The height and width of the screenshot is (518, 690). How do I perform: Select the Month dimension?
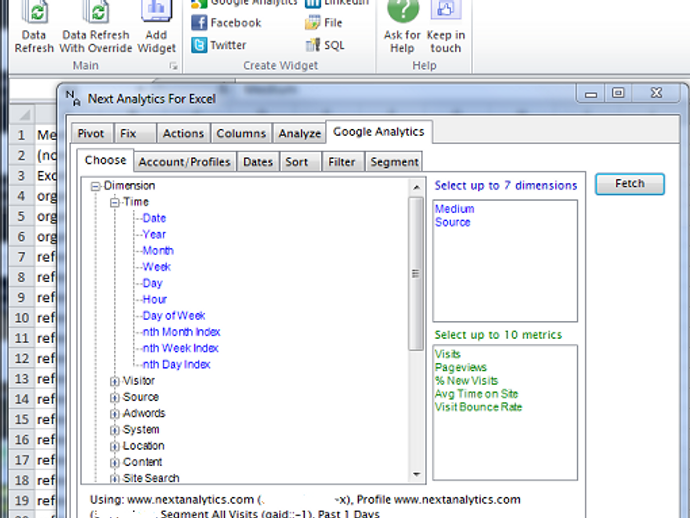158,251
